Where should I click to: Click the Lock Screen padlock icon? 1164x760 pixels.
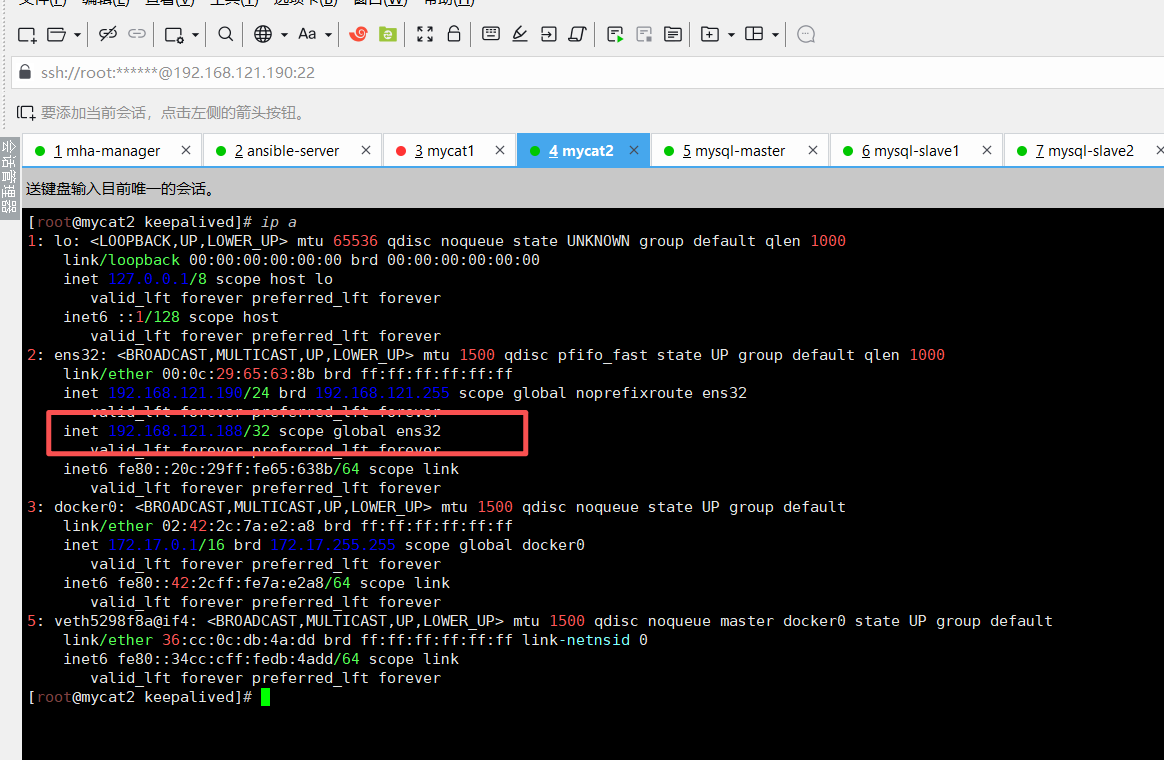click(454, 34)
